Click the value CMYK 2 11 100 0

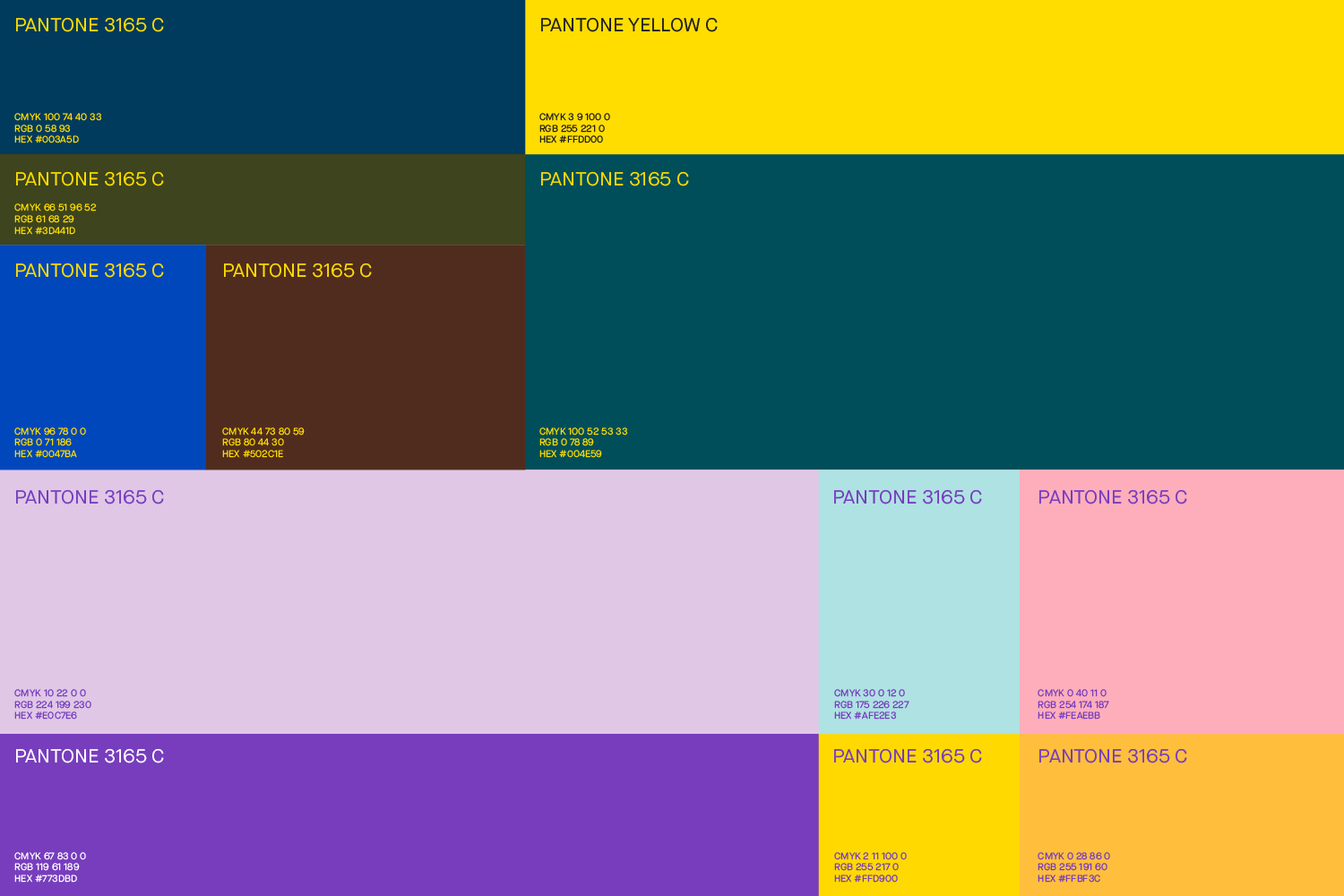[871, 857]
